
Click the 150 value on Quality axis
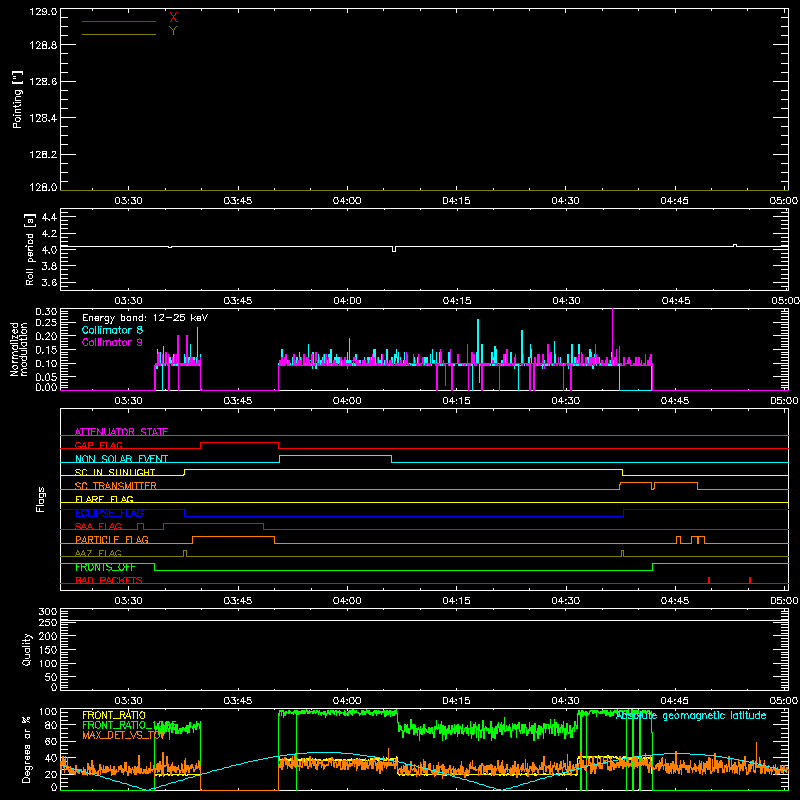click(x=48, y=650)
